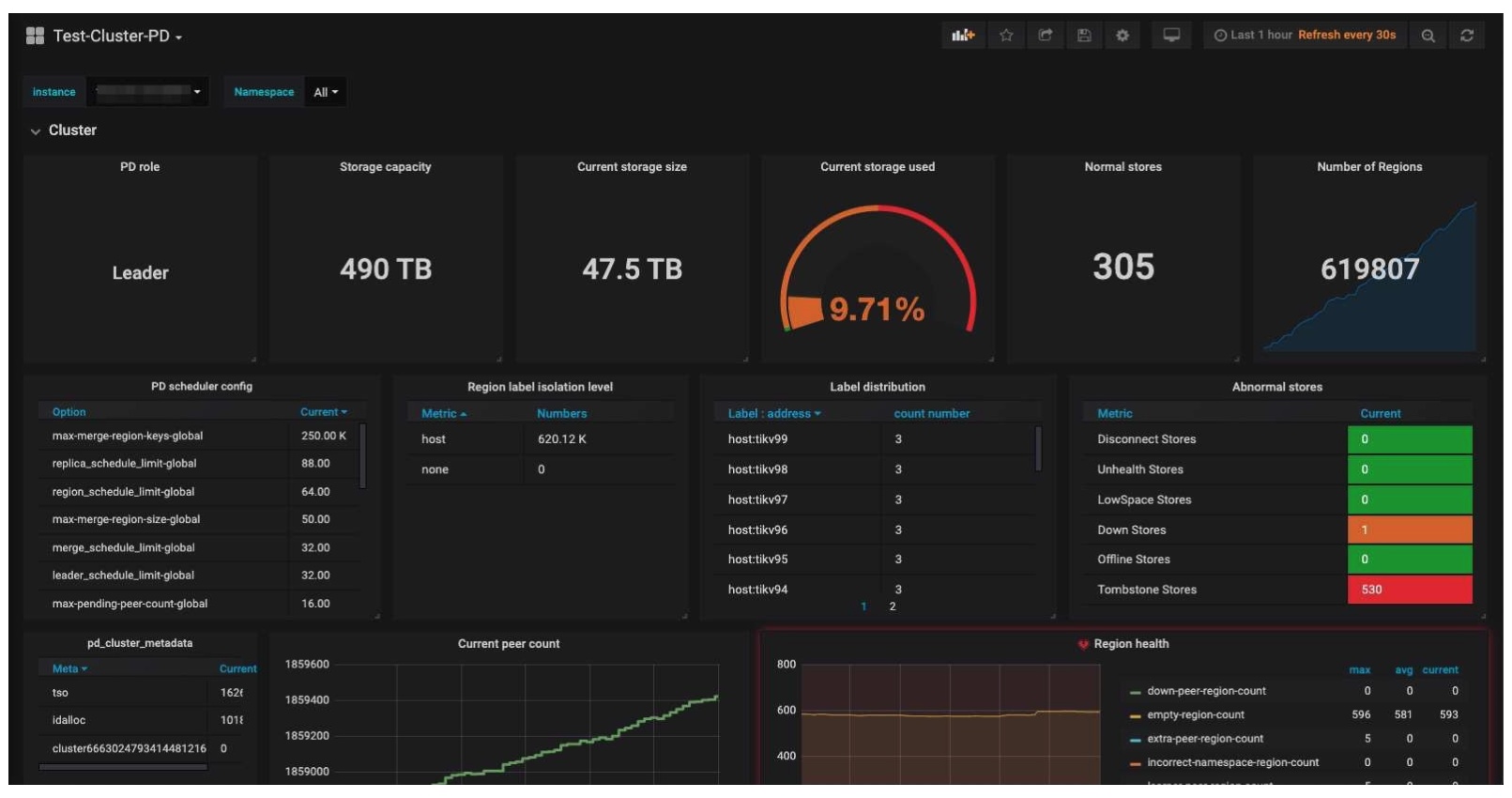
Task: Select the host:tikv99 row
Action: 882,439
